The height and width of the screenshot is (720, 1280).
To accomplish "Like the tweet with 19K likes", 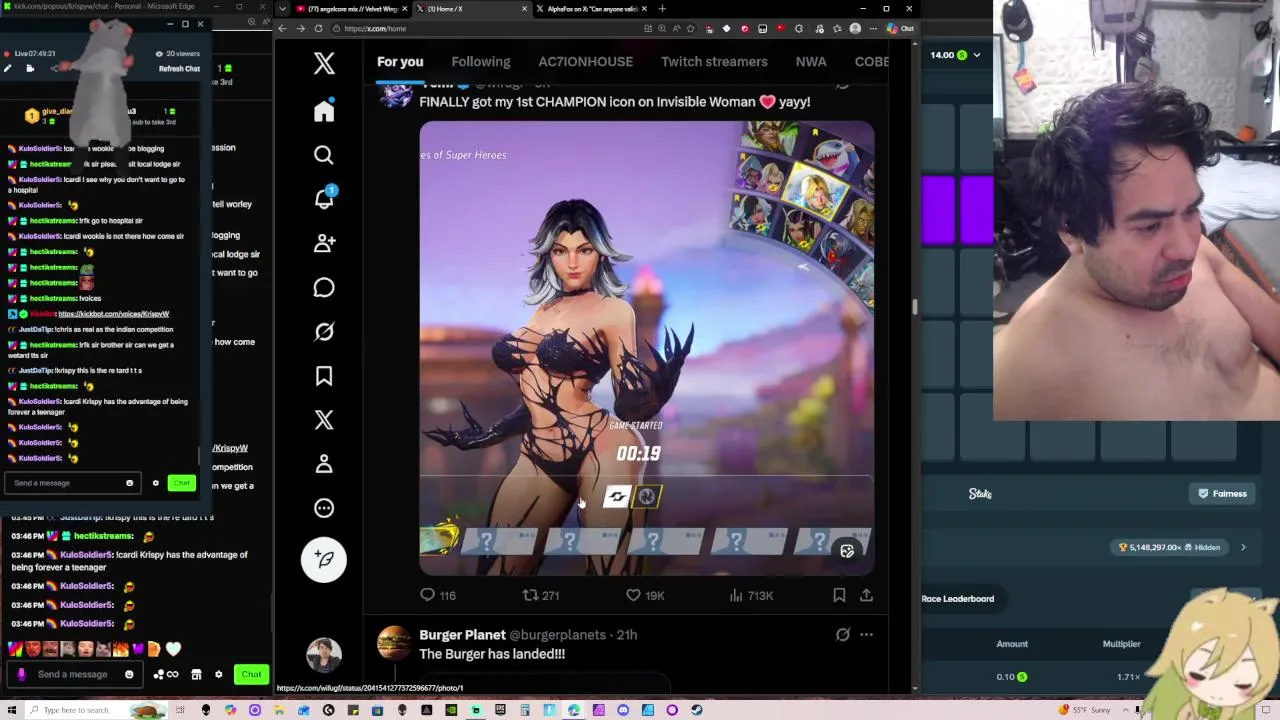I will click(x=645, y=595).
